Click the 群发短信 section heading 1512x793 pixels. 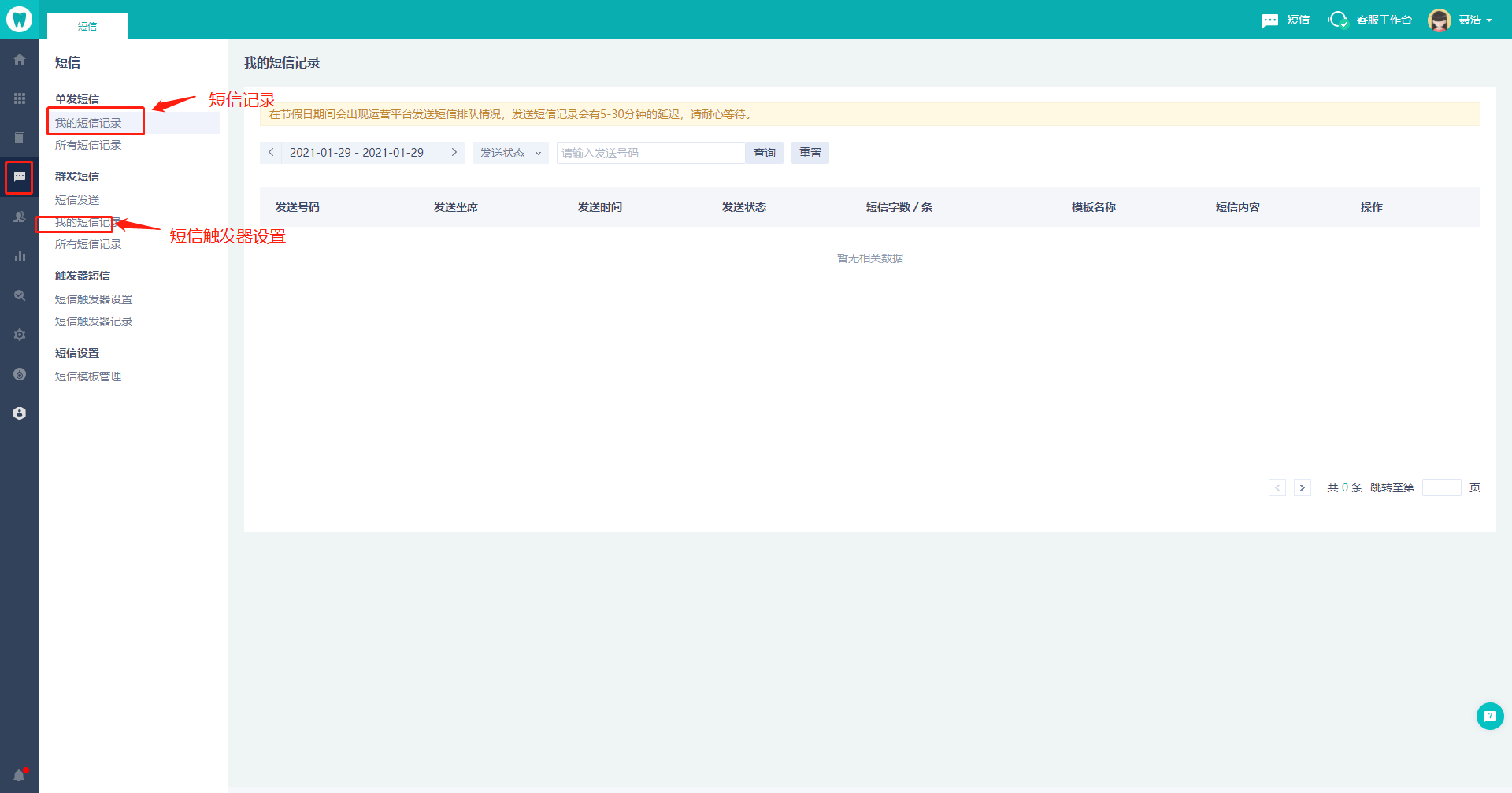(x=77, y=176)
